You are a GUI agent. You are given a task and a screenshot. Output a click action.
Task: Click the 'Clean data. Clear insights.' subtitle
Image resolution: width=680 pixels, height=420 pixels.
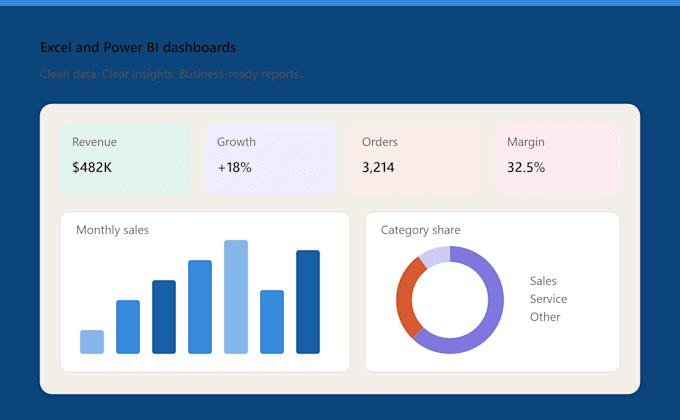click(170, 74)
